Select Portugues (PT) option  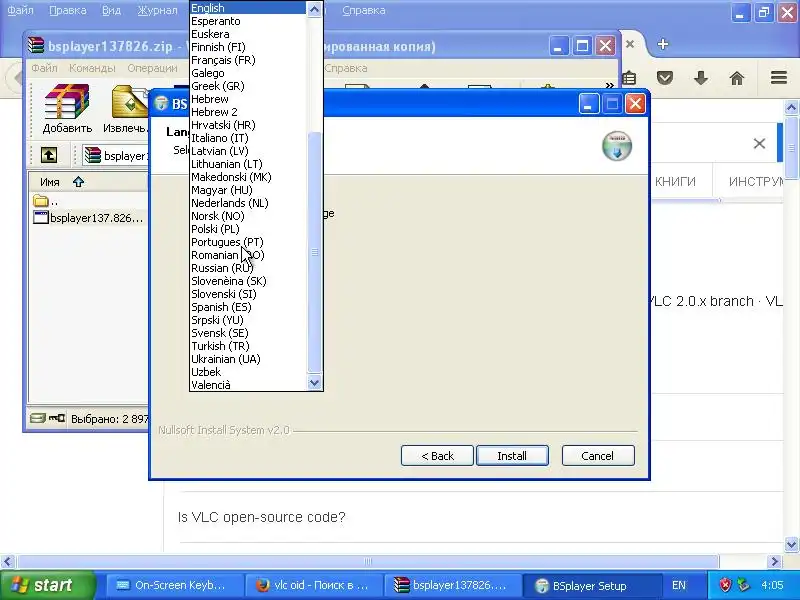click(x=248, y=242)
